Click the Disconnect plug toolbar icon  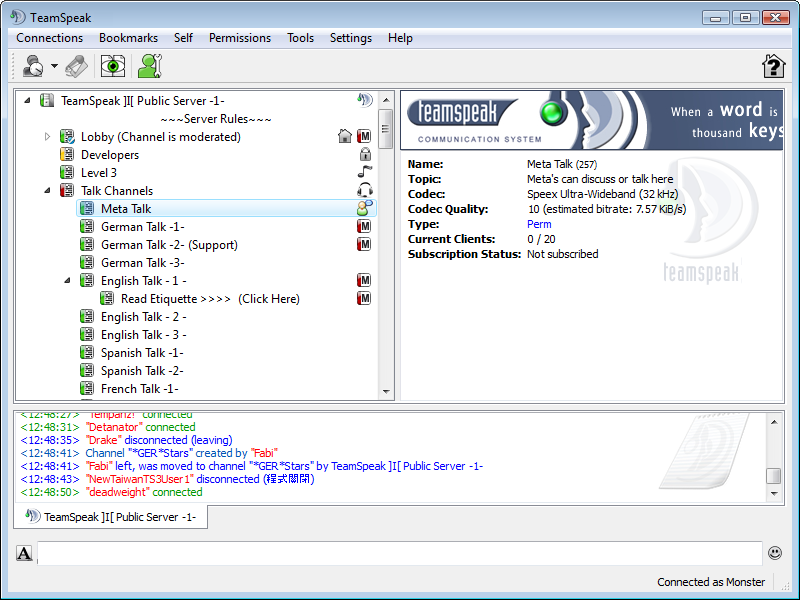point(77,66)
